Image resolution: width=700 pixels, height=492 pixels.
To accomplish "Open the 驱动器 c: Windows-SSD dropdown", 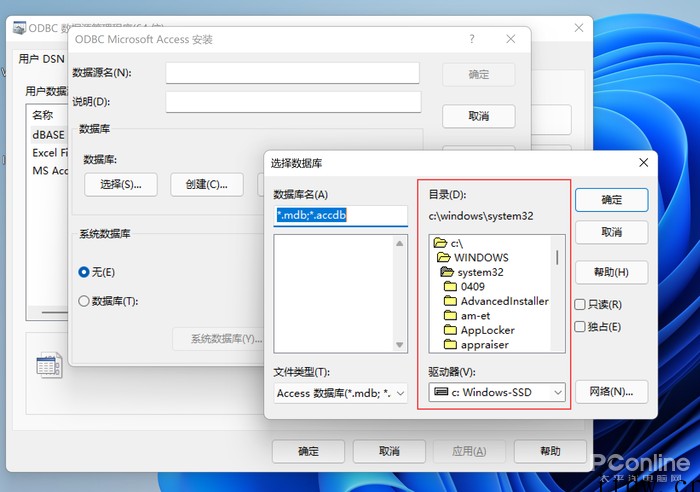I will pyautogui.click(x=497, y=392).
